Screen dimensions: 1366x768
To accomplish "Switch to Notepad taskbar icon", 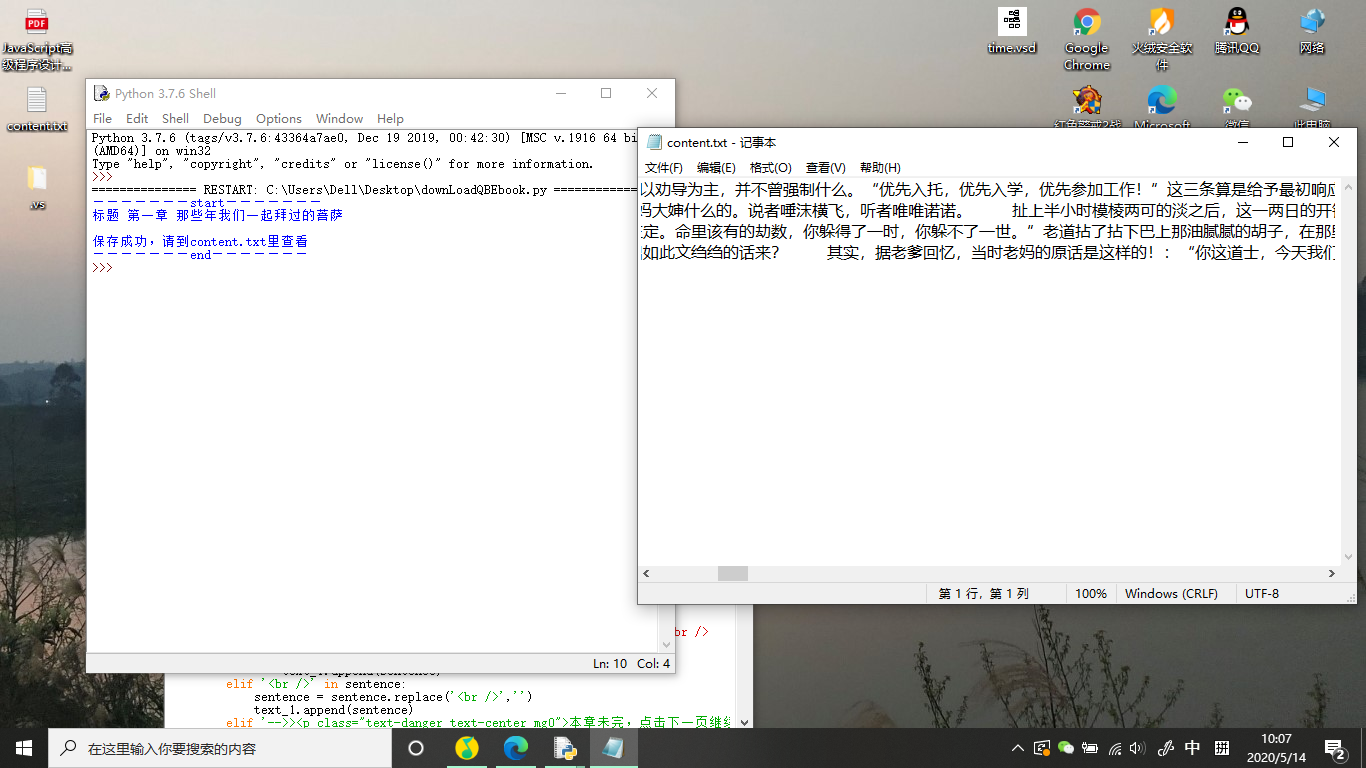I will click(x=613, y=748).
